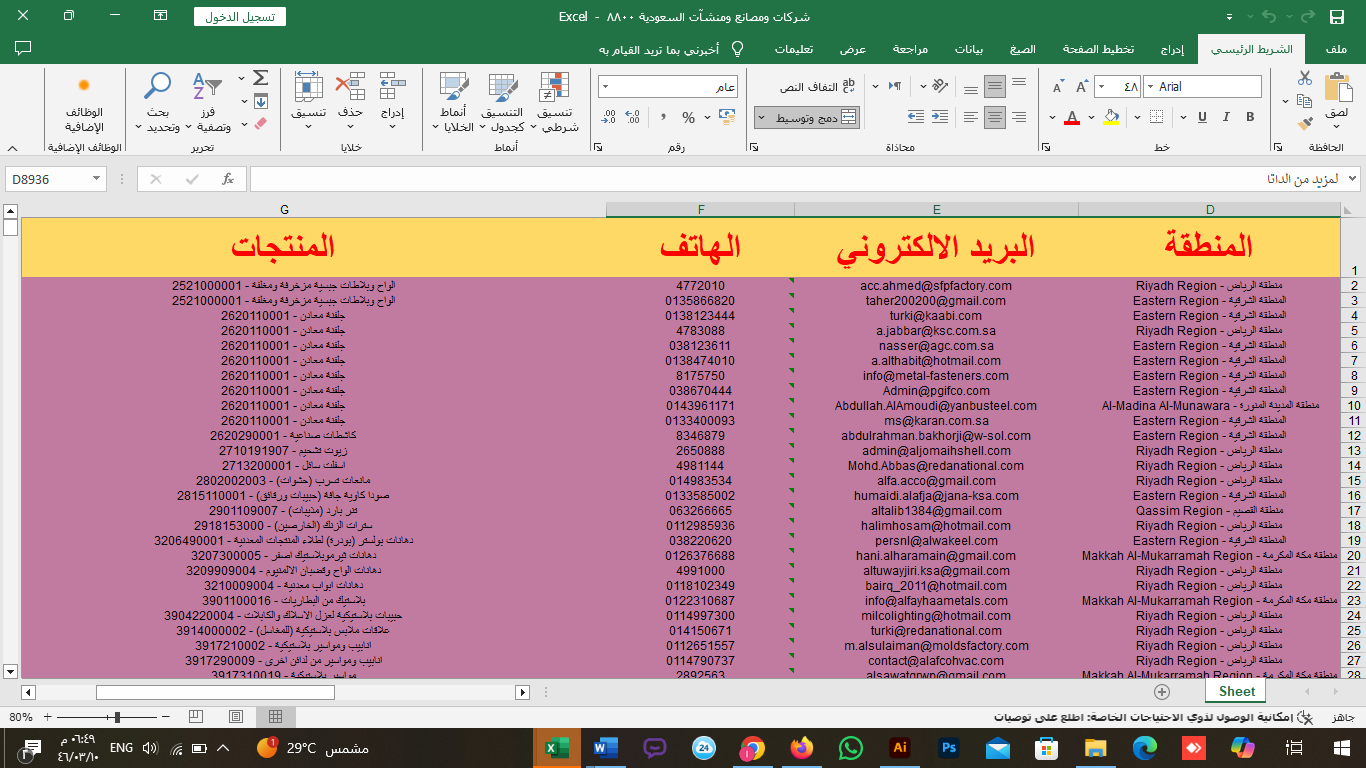Click the Sign in (تسجيل الدخول) button
The image size is (1366, 768).
(x=240, y=17)
